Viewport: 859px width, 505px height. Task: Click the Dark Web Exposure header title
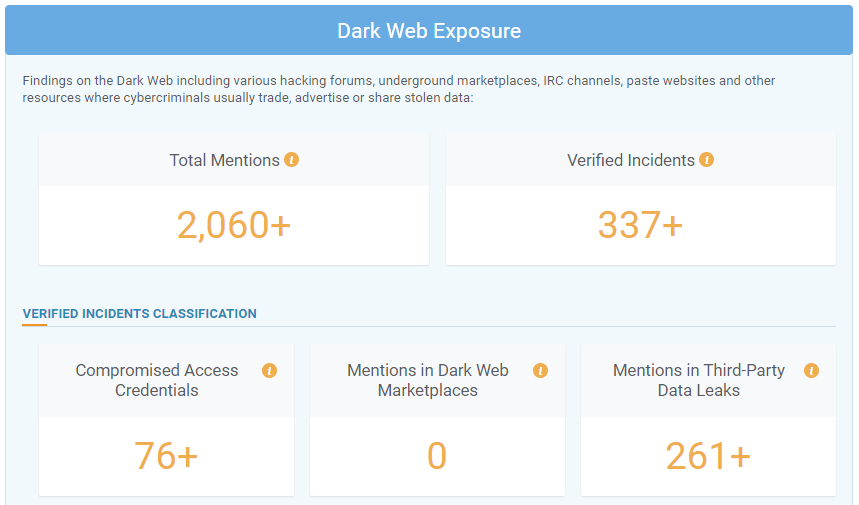(429, 31)
